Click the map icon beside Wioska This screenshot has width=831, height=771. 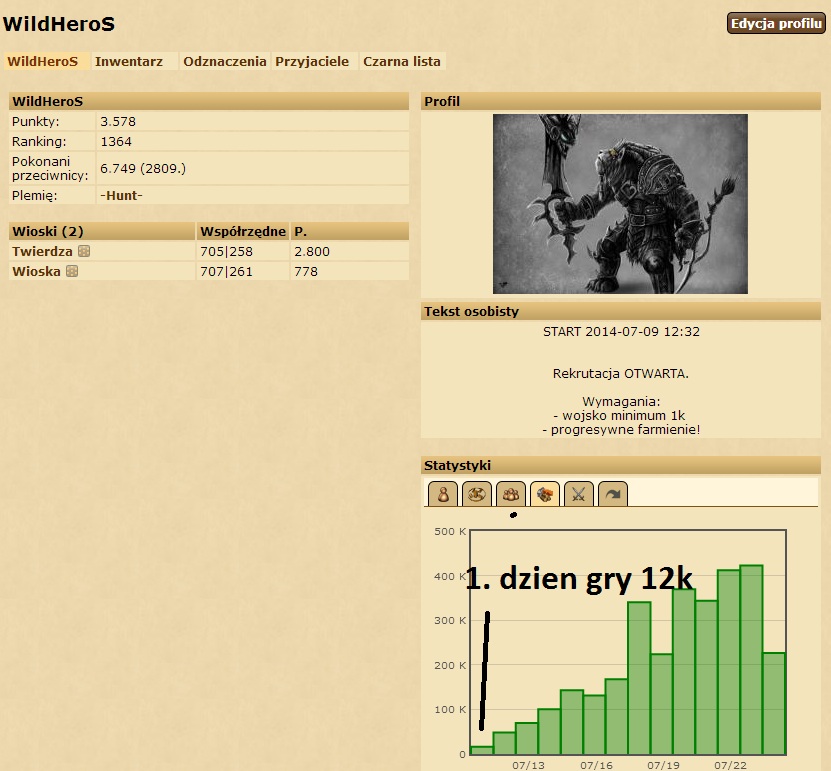(72, 271)
